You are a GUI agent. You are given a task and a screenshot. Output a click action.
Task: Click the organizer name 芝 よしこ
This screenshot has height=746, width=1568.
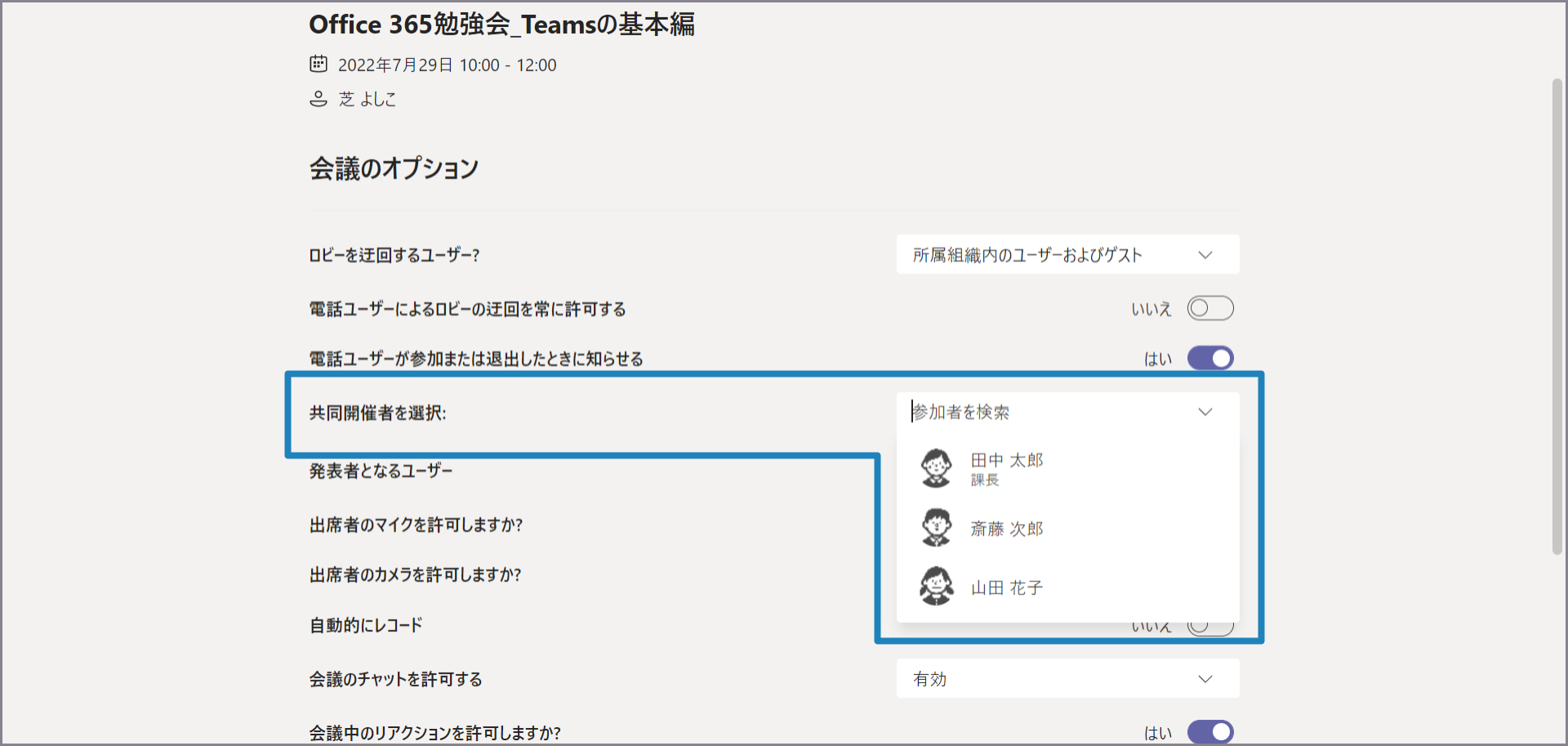[367, 99]
